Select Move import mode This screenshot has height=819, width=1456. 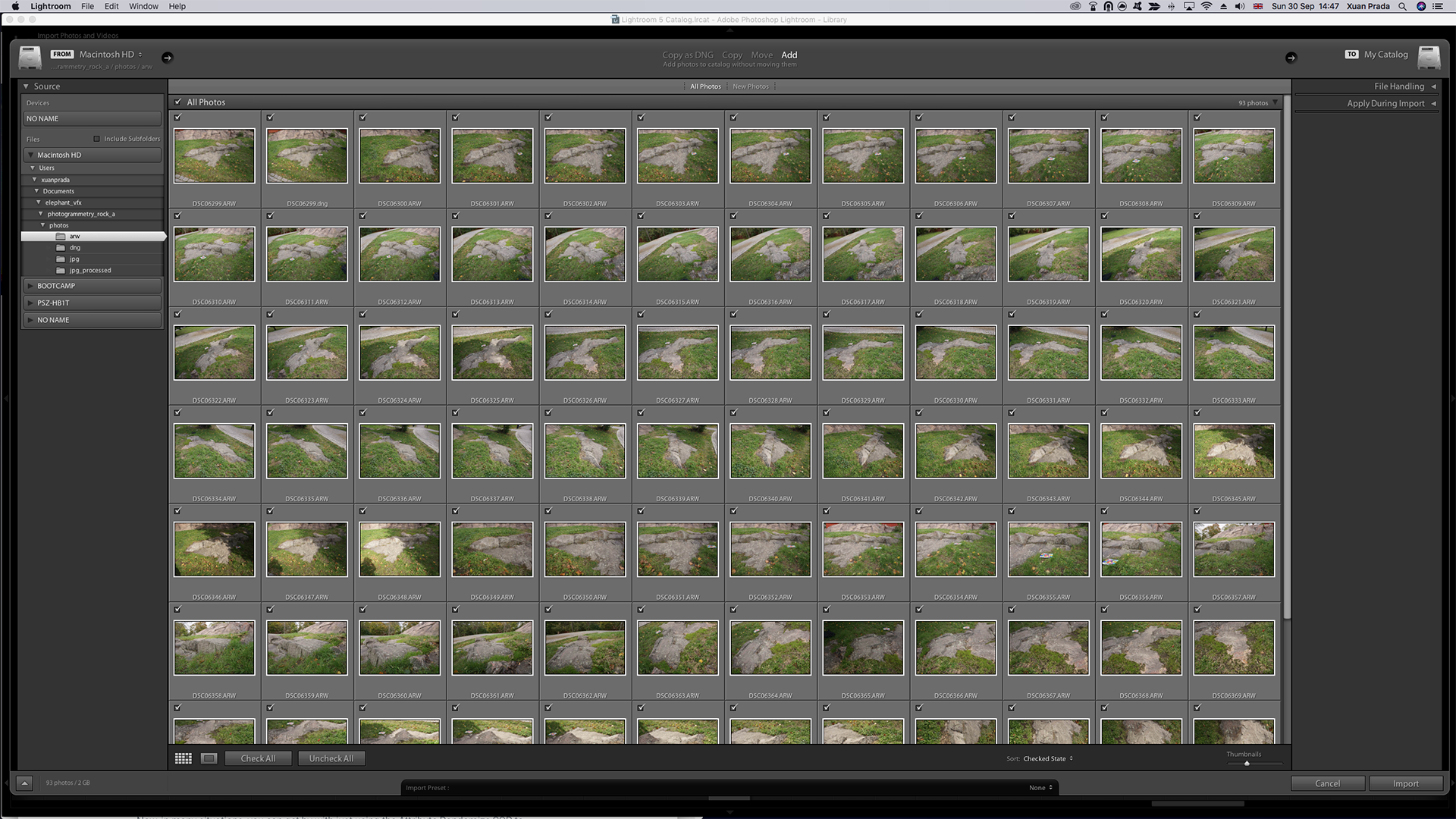click(762, 55)
